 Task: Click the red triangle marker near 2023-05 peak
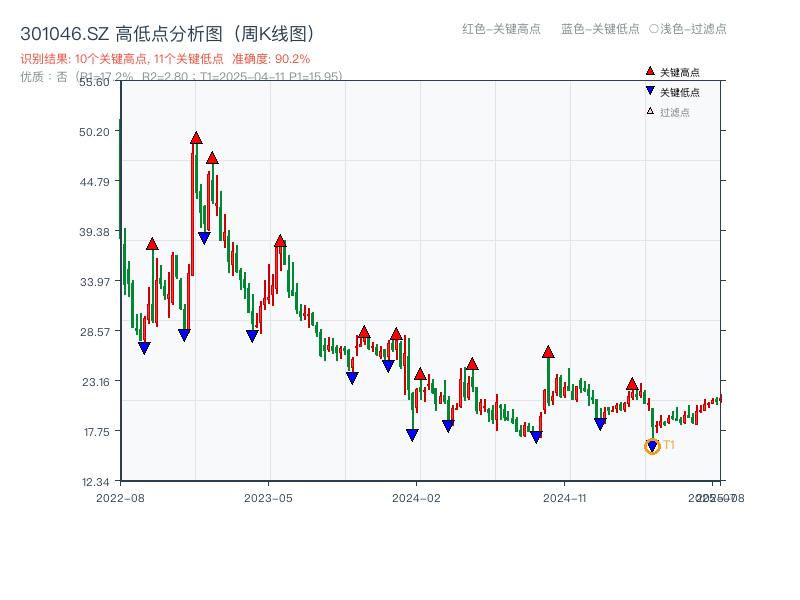[x=280, y=240]
